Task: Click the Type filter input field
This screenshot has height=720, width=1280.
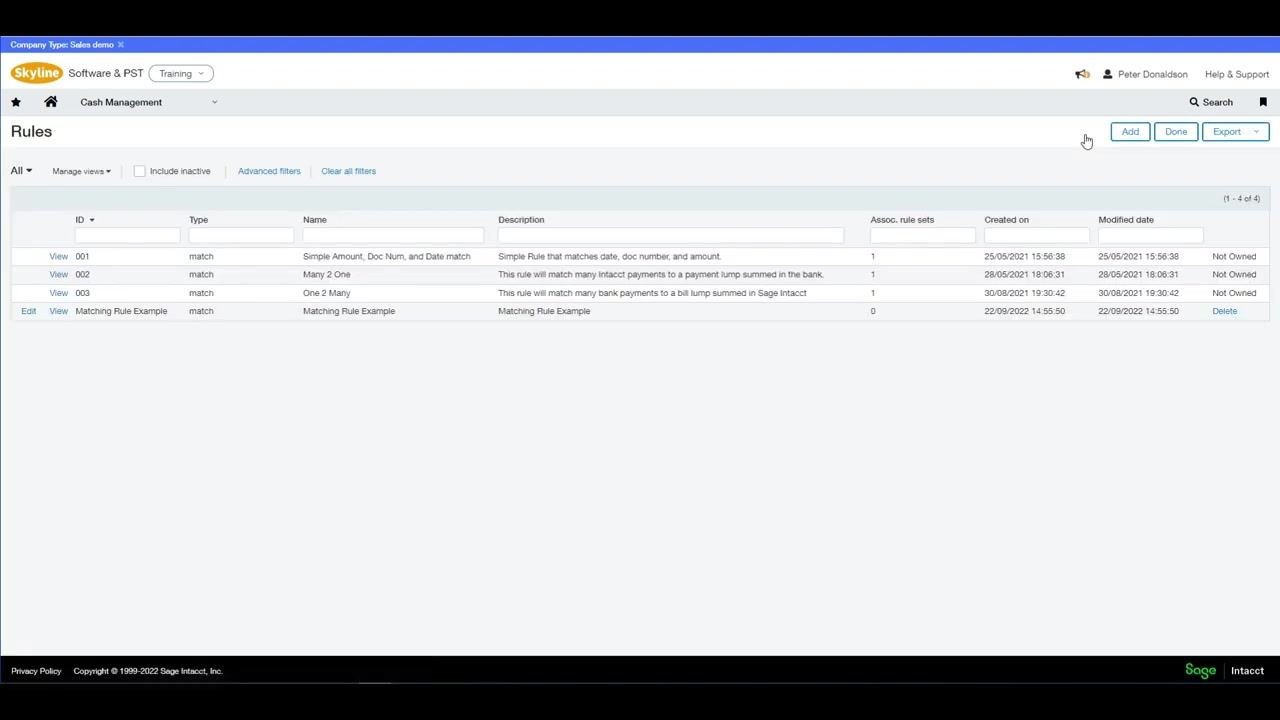Action: click(x=241, y=236)
